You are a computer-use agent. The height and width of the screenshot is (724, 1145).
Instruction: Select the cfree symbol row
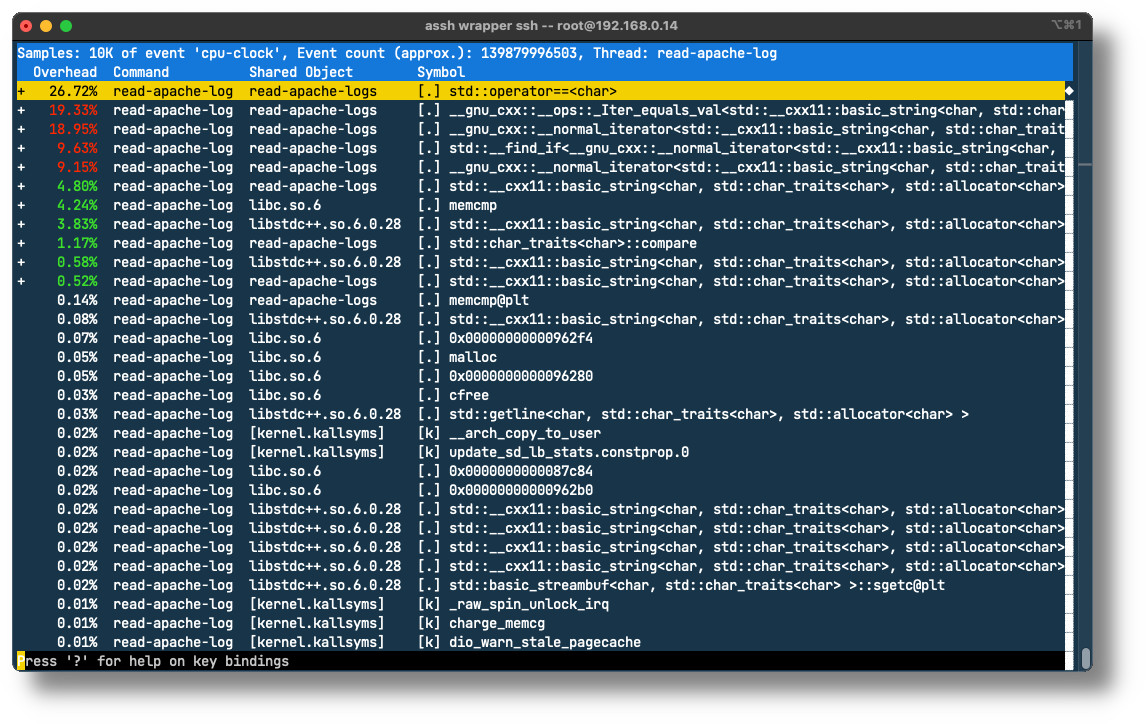[x=541, y=395]
